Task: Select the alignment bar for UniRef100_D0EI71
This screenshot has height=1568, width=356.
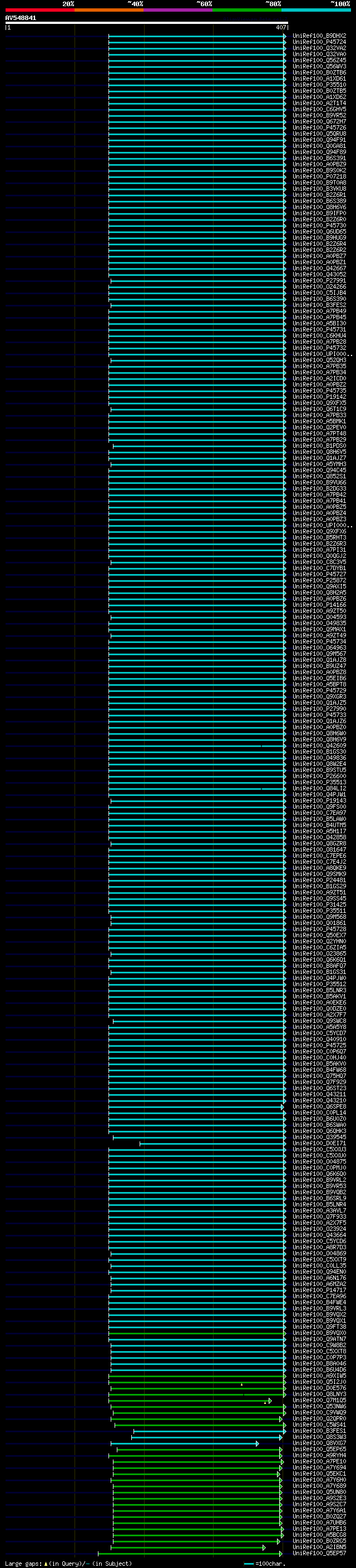Action: (212, 1143)
